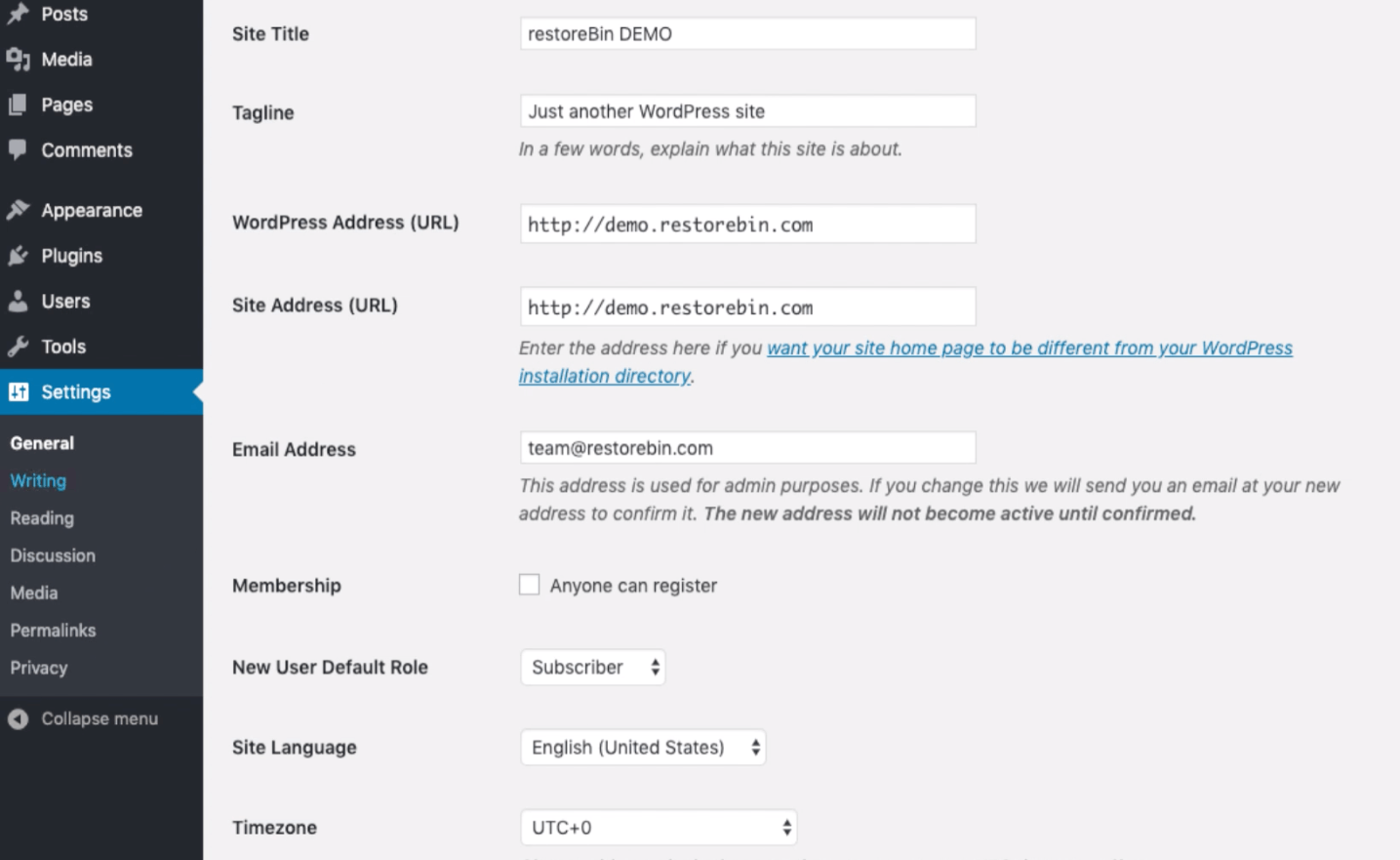
Task: Click the Pages icon in sidebar
Action: pyautogui.click(x=18, y=104)
